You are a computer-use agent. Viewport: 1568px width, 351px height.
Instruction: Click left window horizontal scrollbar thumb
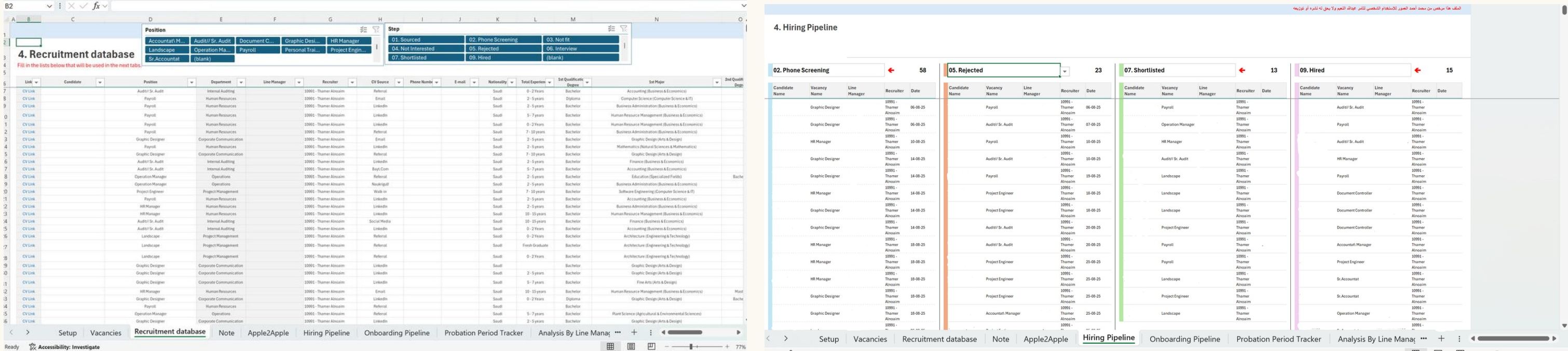pyautogui.click(x=685, y=332)
